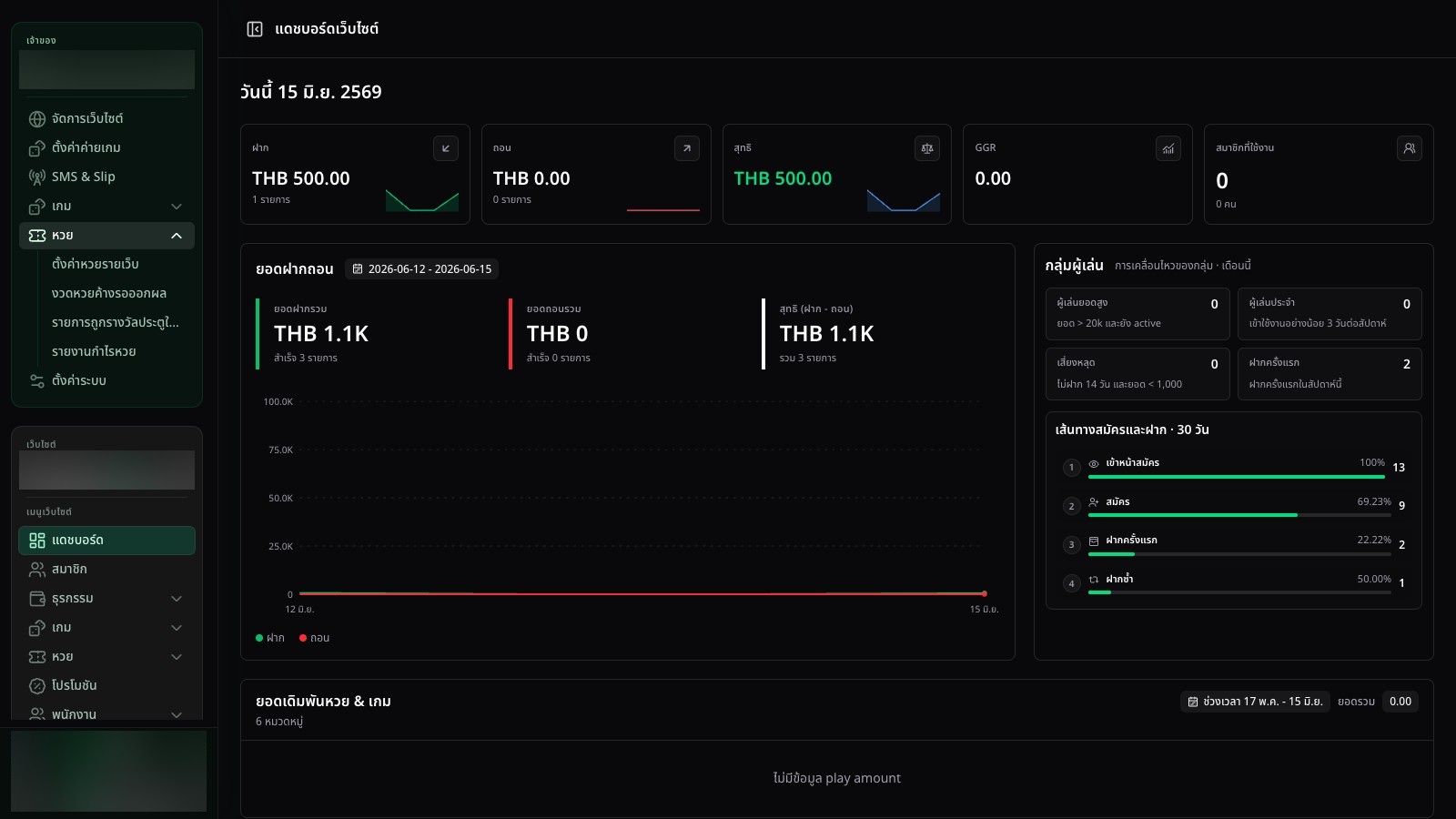Click the withdraw arrow icon on ถอน card
1456x819 pixels.
click(687, 148)
